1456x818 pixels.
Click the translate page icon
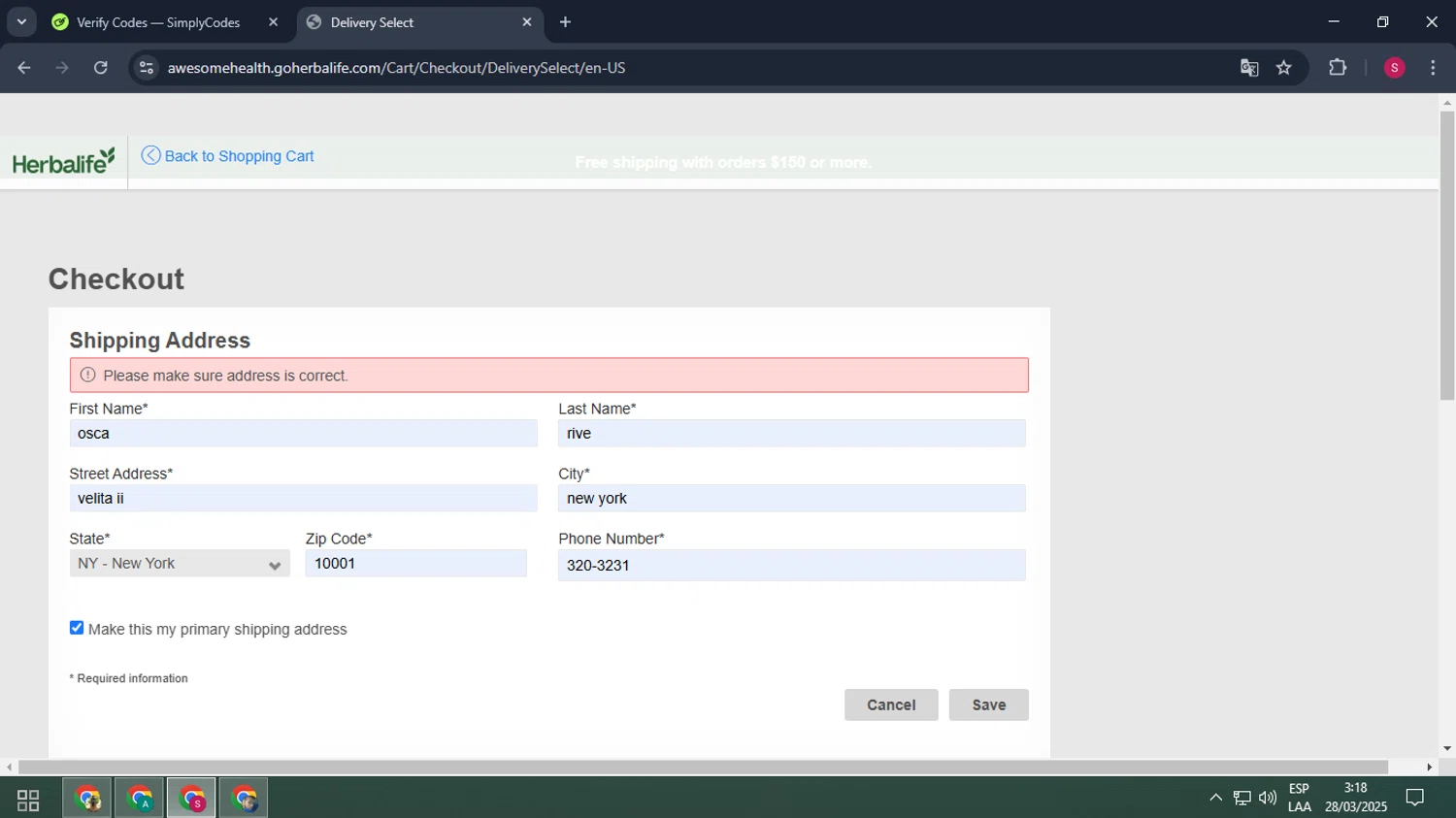tap(1249, 68)
